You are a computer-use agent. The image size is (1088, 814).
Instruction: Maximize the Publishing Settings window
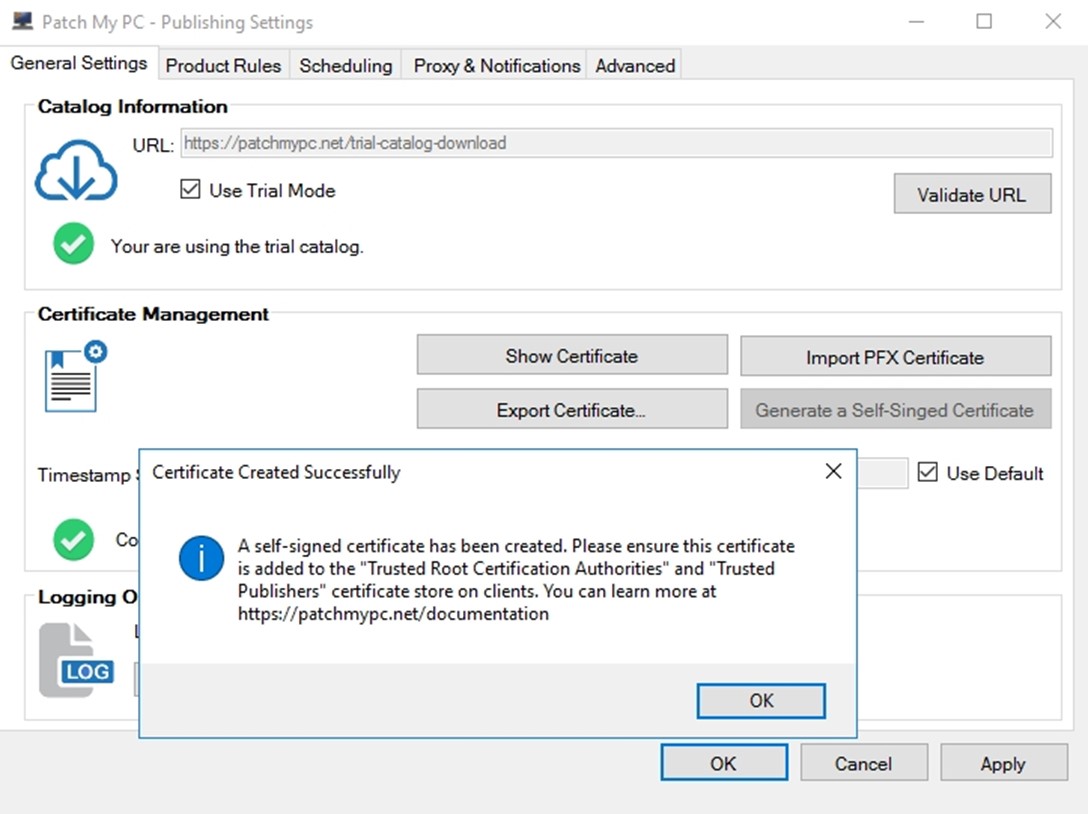pyautogui.click(x=984, y=22)
